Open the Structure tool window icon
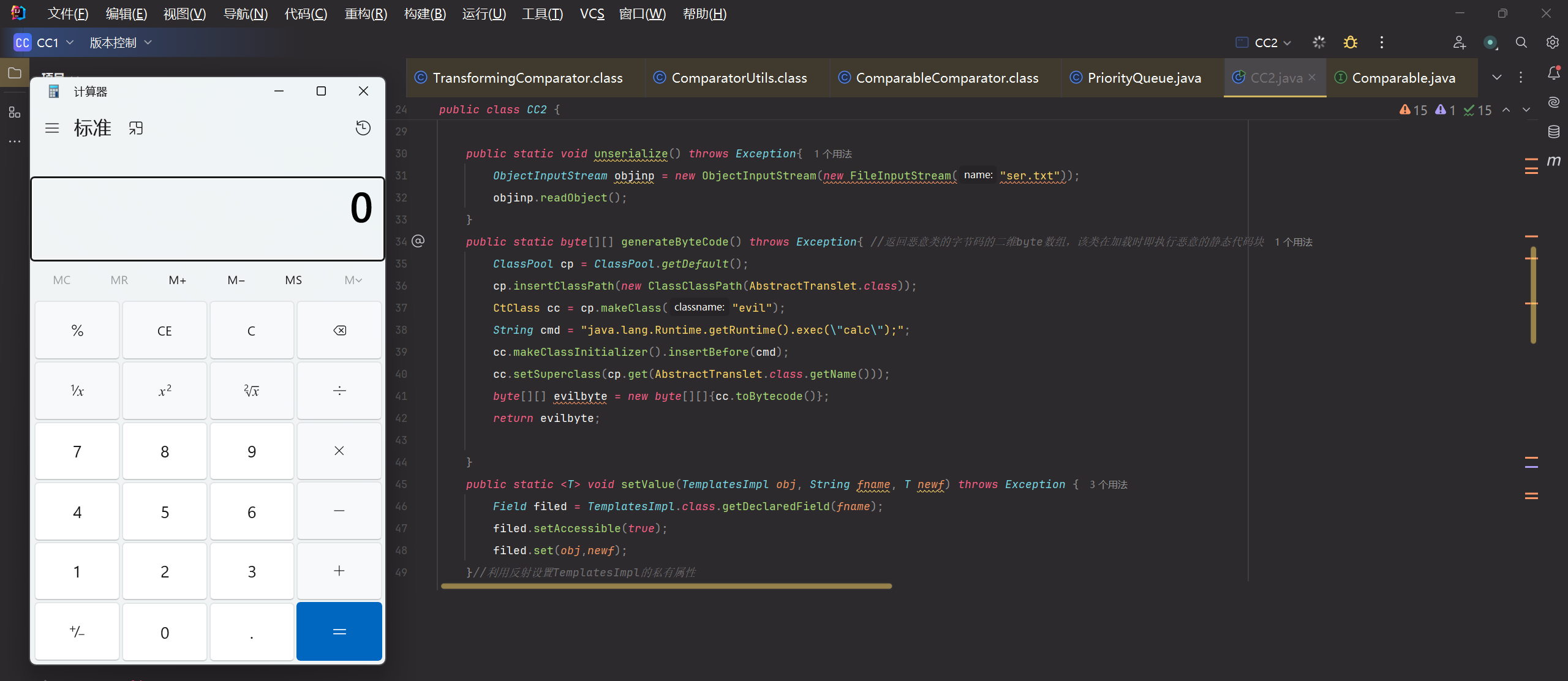This screenshot has width=1568, height=681. [x=15, y=112]
